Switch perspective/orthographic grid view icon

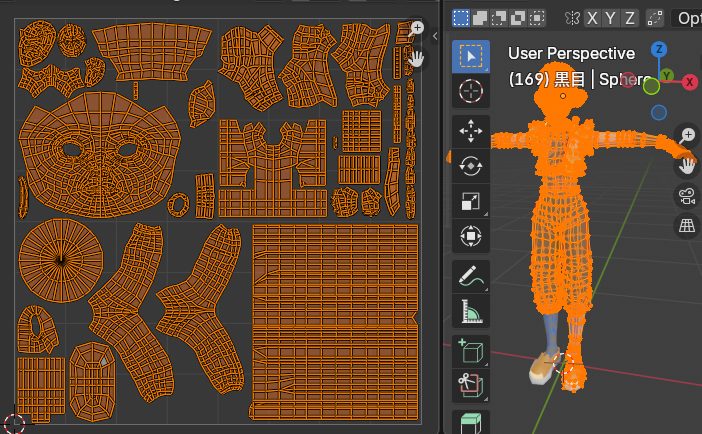point(687,226)
